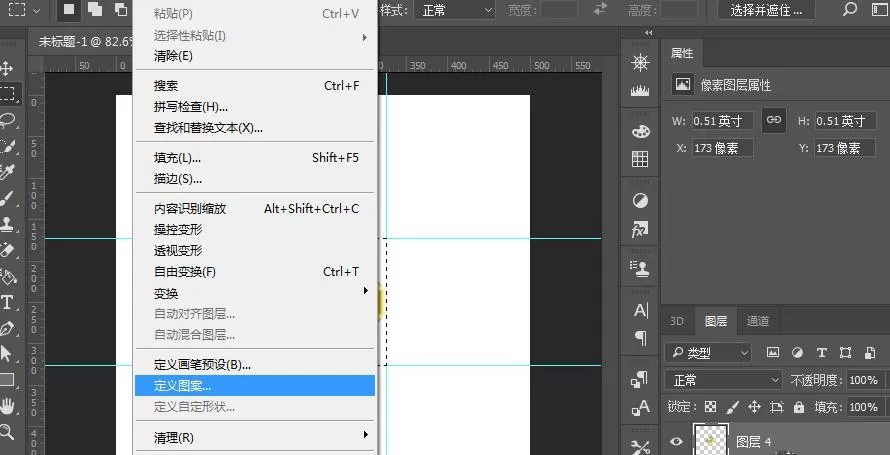Choose 填充(L)... menu item
The height and width of the screenshot is (455, 890).
254,158
